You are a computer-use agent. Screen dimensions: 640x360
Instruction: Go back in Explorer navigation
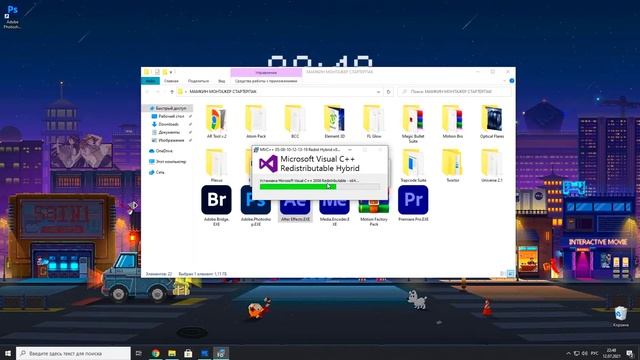tap(147, 92)
